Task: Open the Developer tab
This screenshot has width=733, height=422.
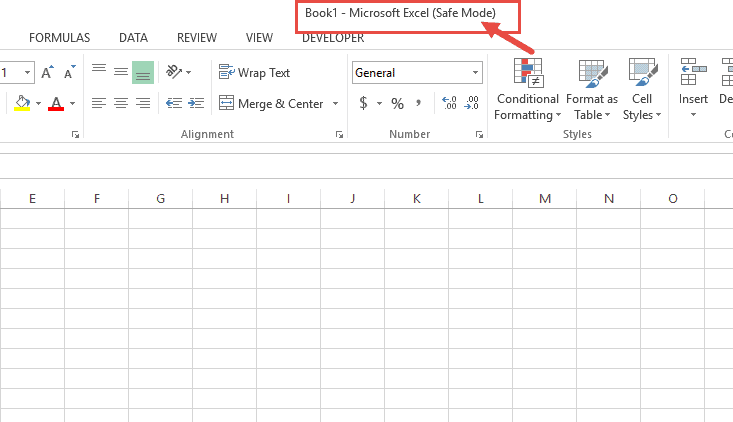Action: click(333, 38)
